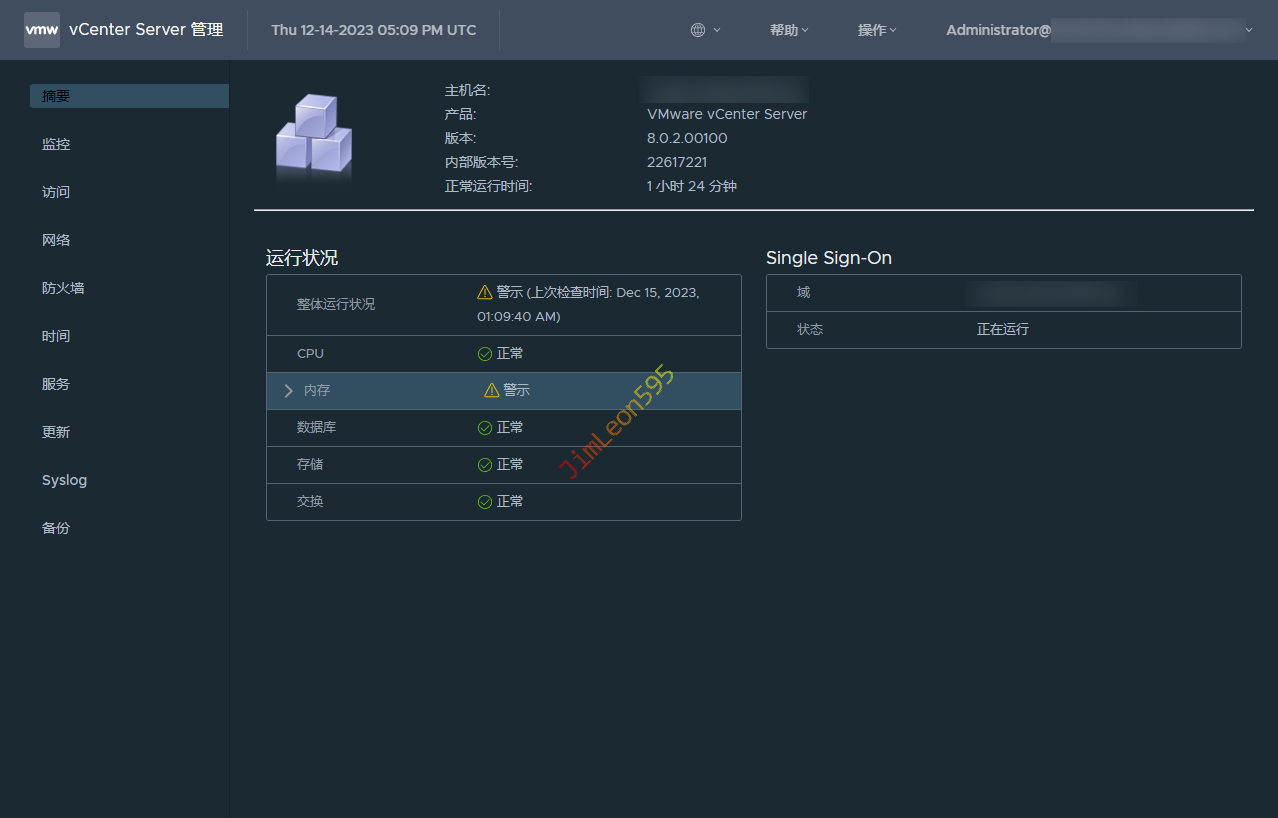Image resolution: width=1278 pixels, height=818 pixels.
Task: Click the database green check icon
Action: (485, 428)
